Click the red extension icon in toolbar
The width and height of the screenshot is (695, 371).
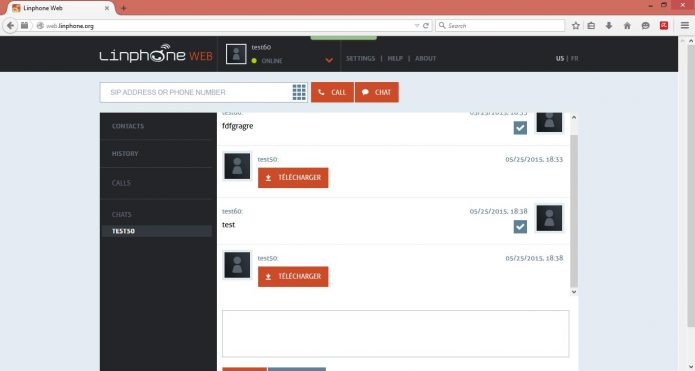pyautogui.click(x=664, y=26)
